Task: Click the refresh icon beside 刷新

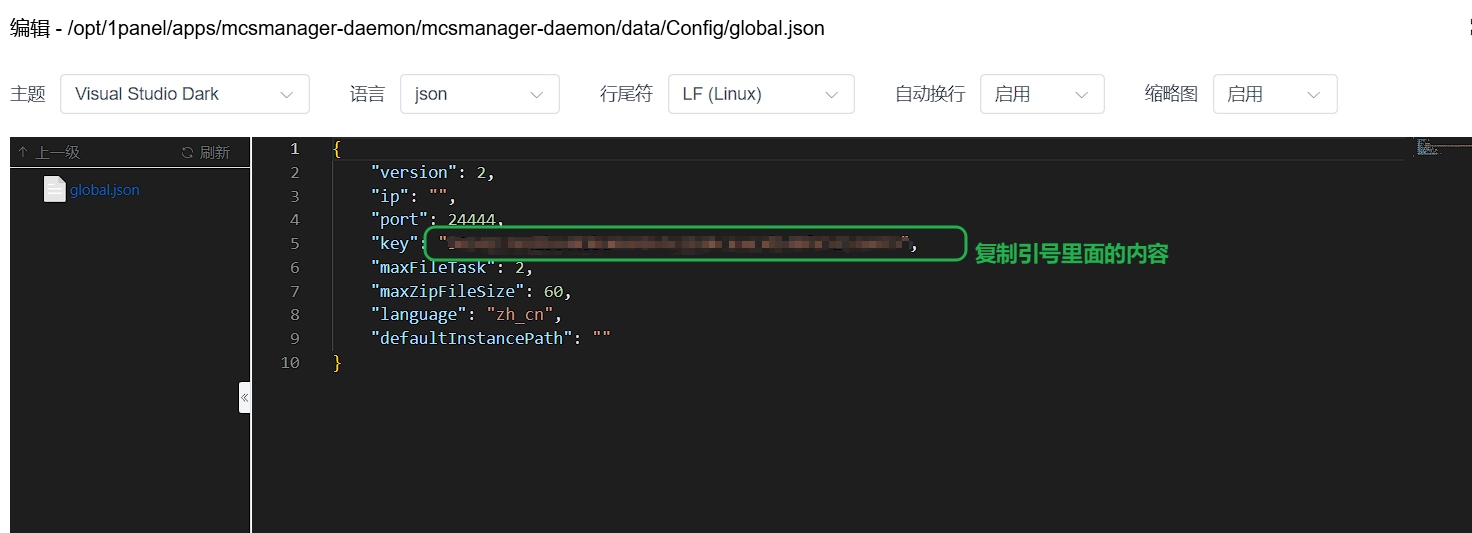Action: click(187, 153)
